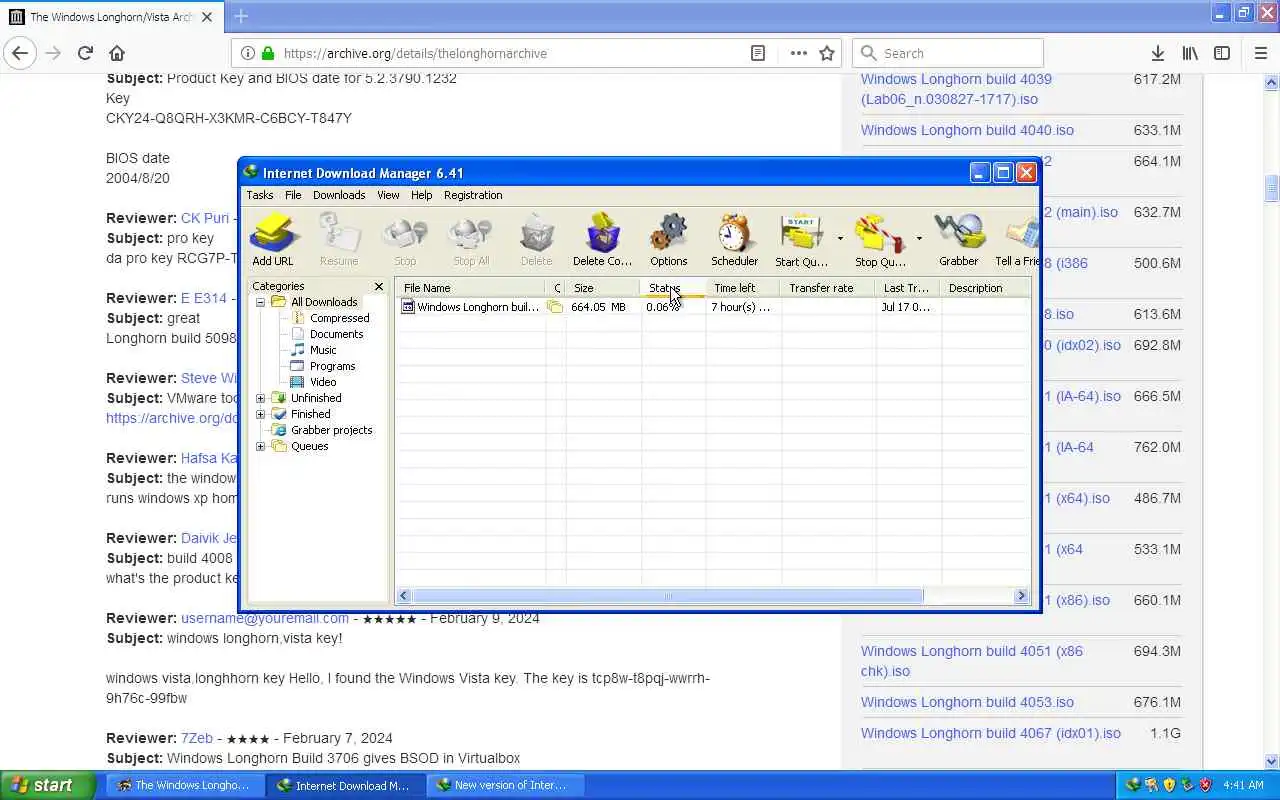Screen dimensions: 1280x800
Task: Click the Add URL toolbar icon
Action: tap(273, 240)
